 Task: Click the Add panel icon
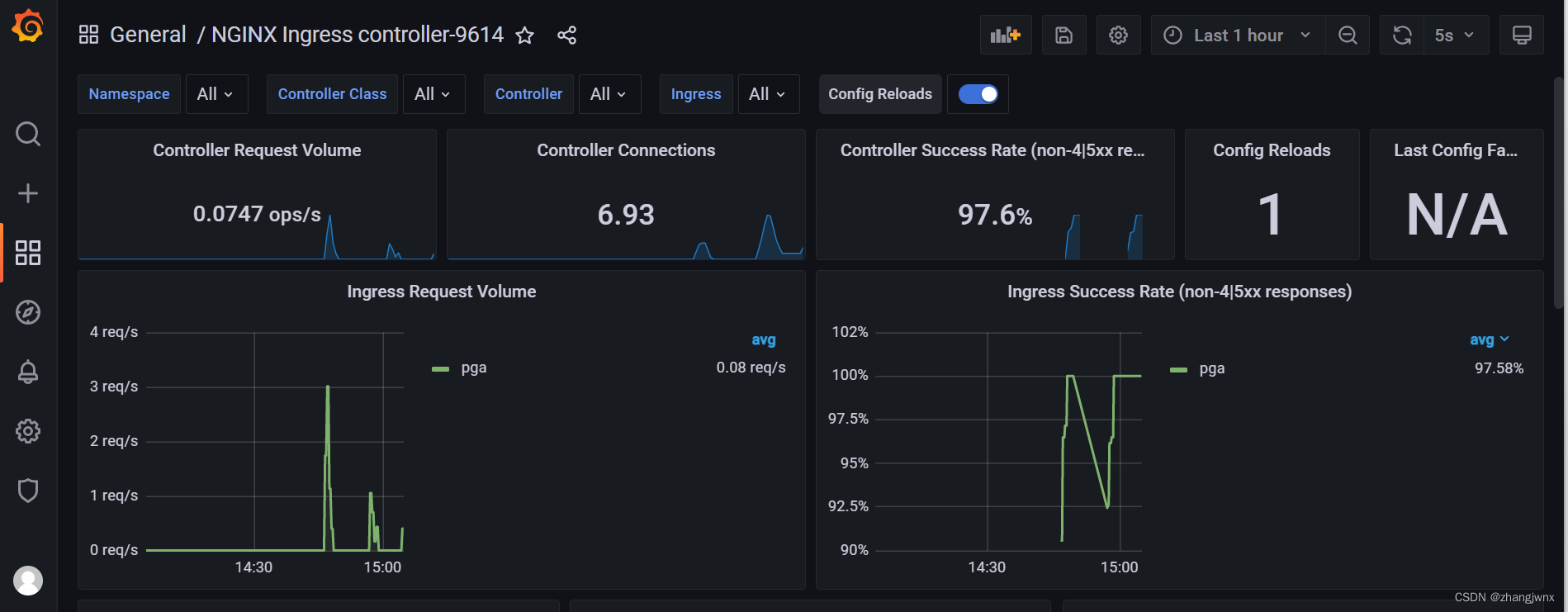[1006, 35]
